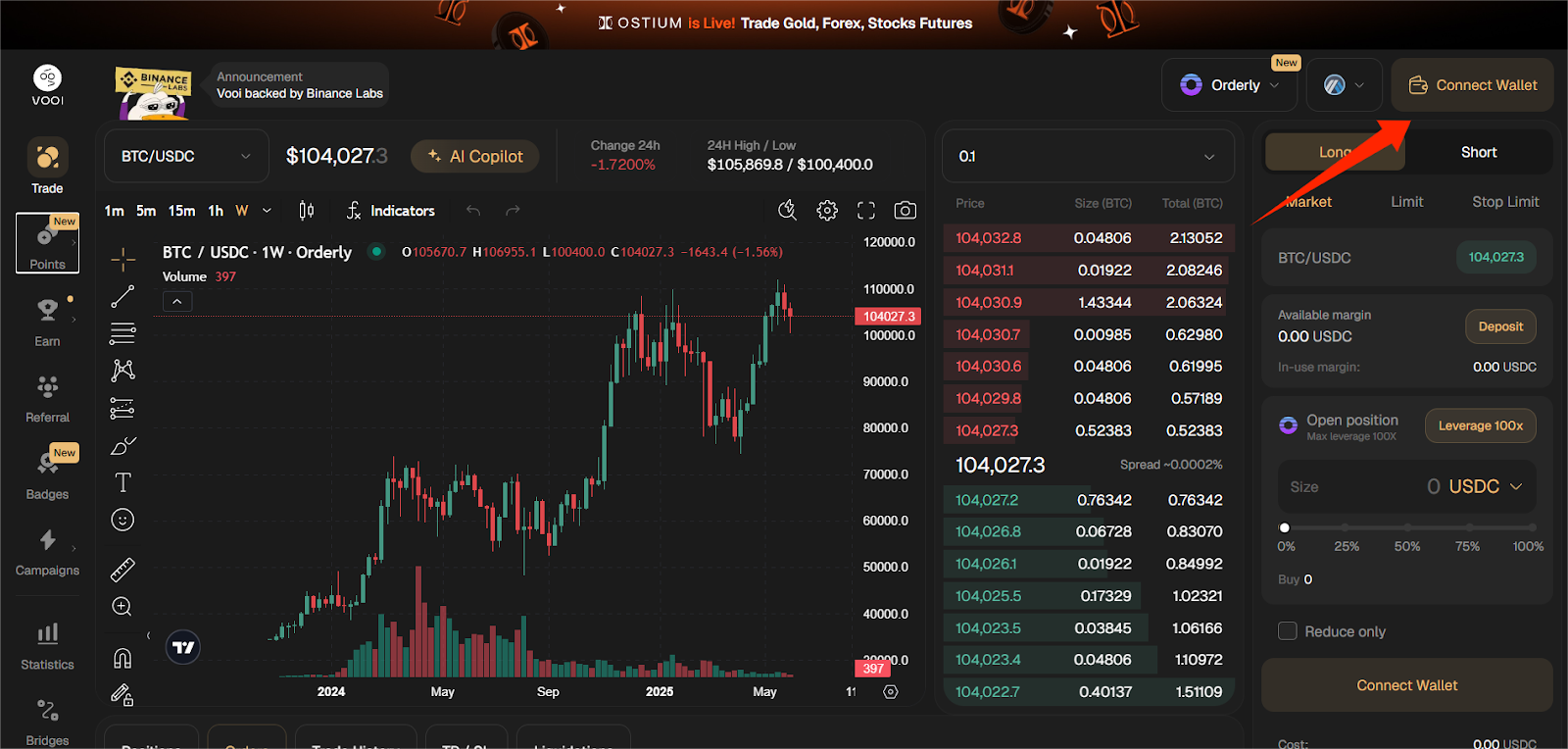Click the VOOI logo
Image resolution: width=1568 pixels, height=749 pixels.
pyautogui.click(x=47, y=85)
